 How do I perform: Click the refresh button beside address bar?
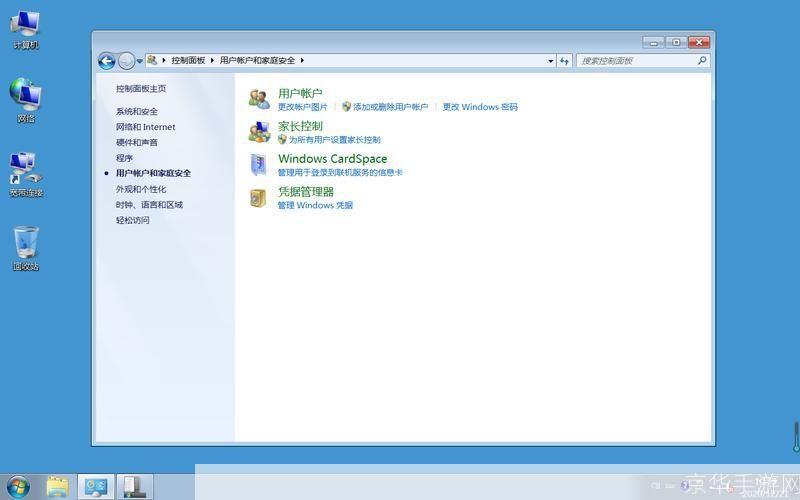coord(564,61)
